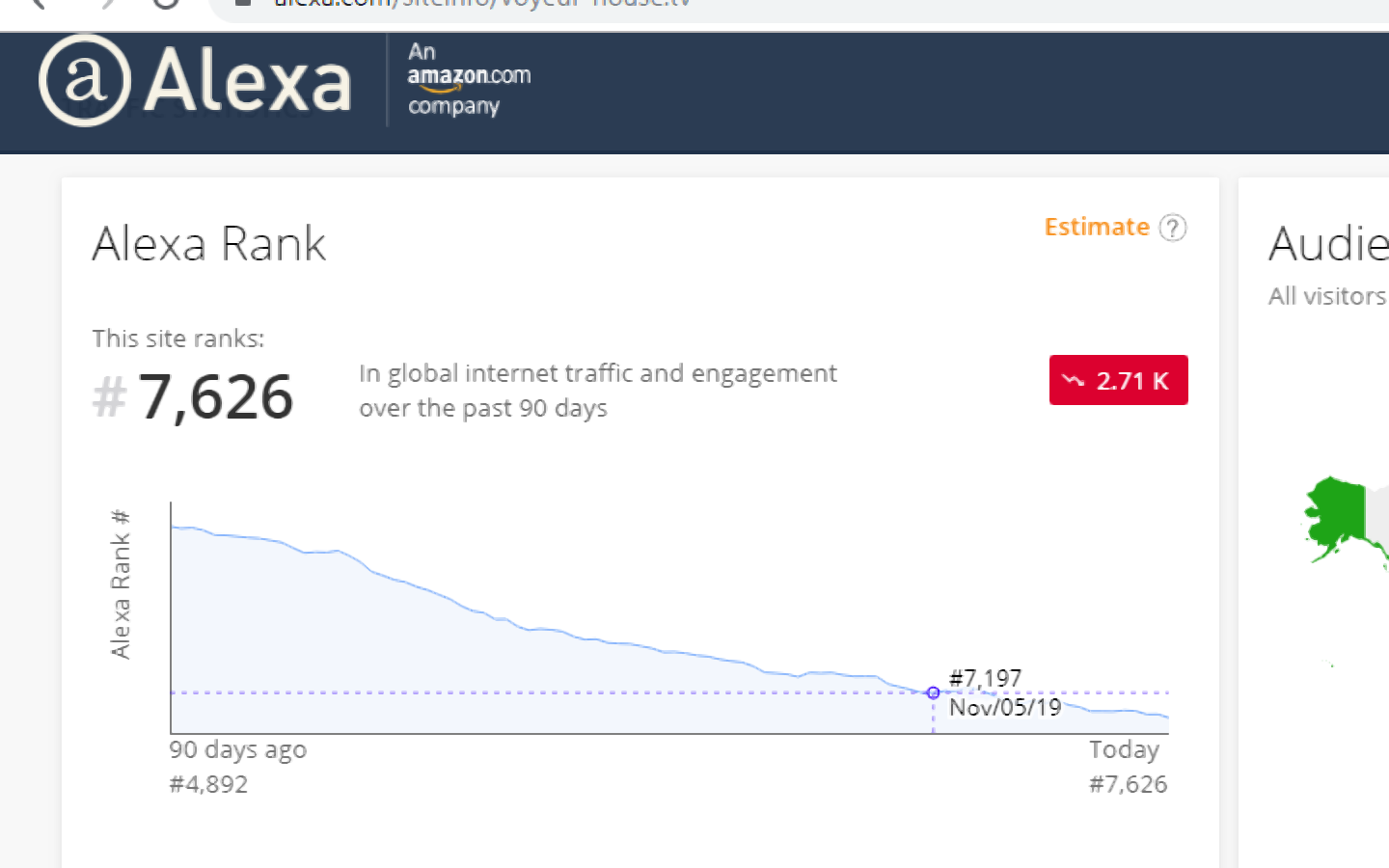Click the #7,197 Nov/05/19 chart tooltip
The image size is (1389, 868).
(1003, 692)
